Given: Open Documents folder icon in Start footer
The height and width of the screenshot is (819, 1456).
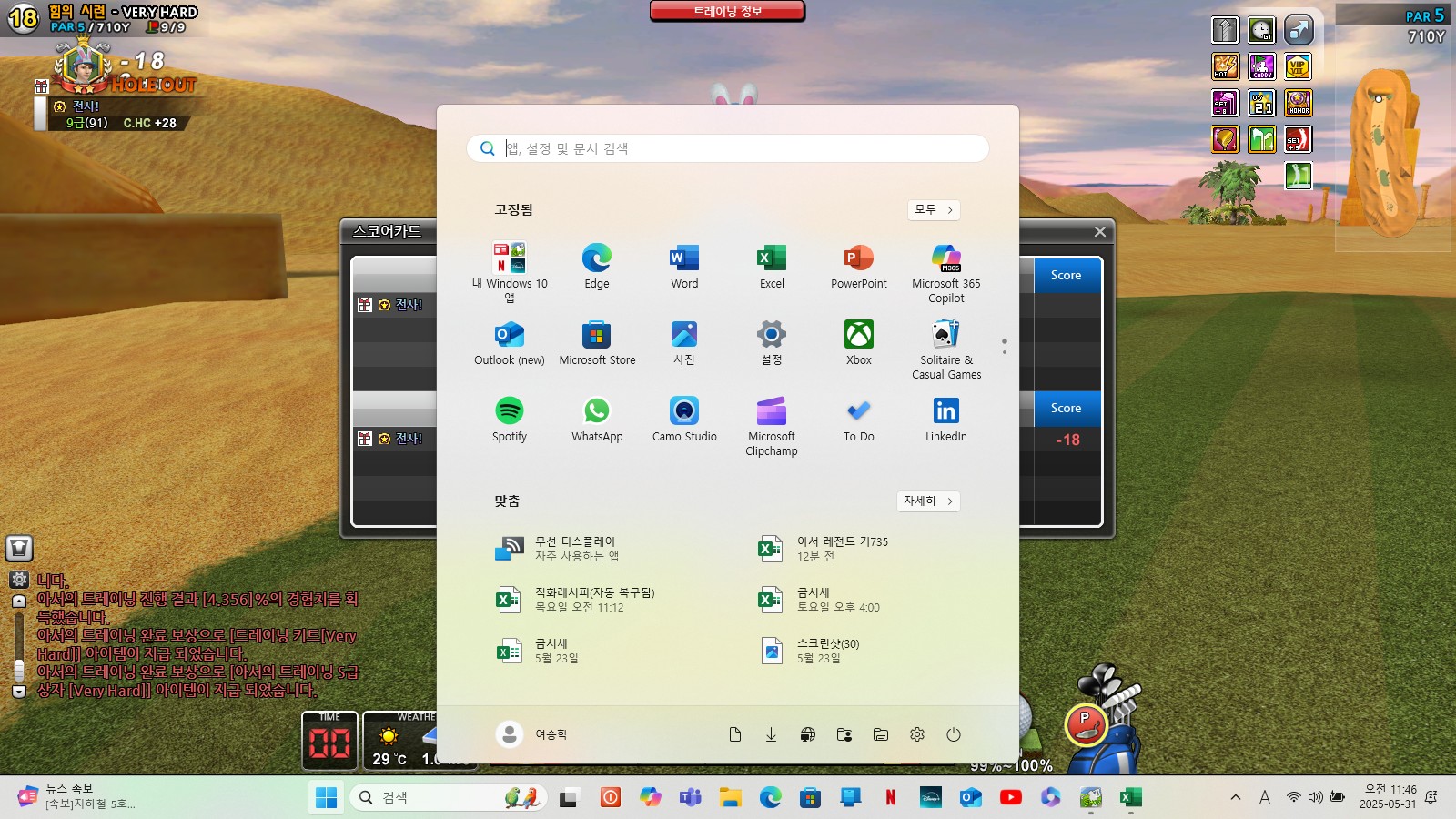Looking at the screenshot, I should [735, 734].
